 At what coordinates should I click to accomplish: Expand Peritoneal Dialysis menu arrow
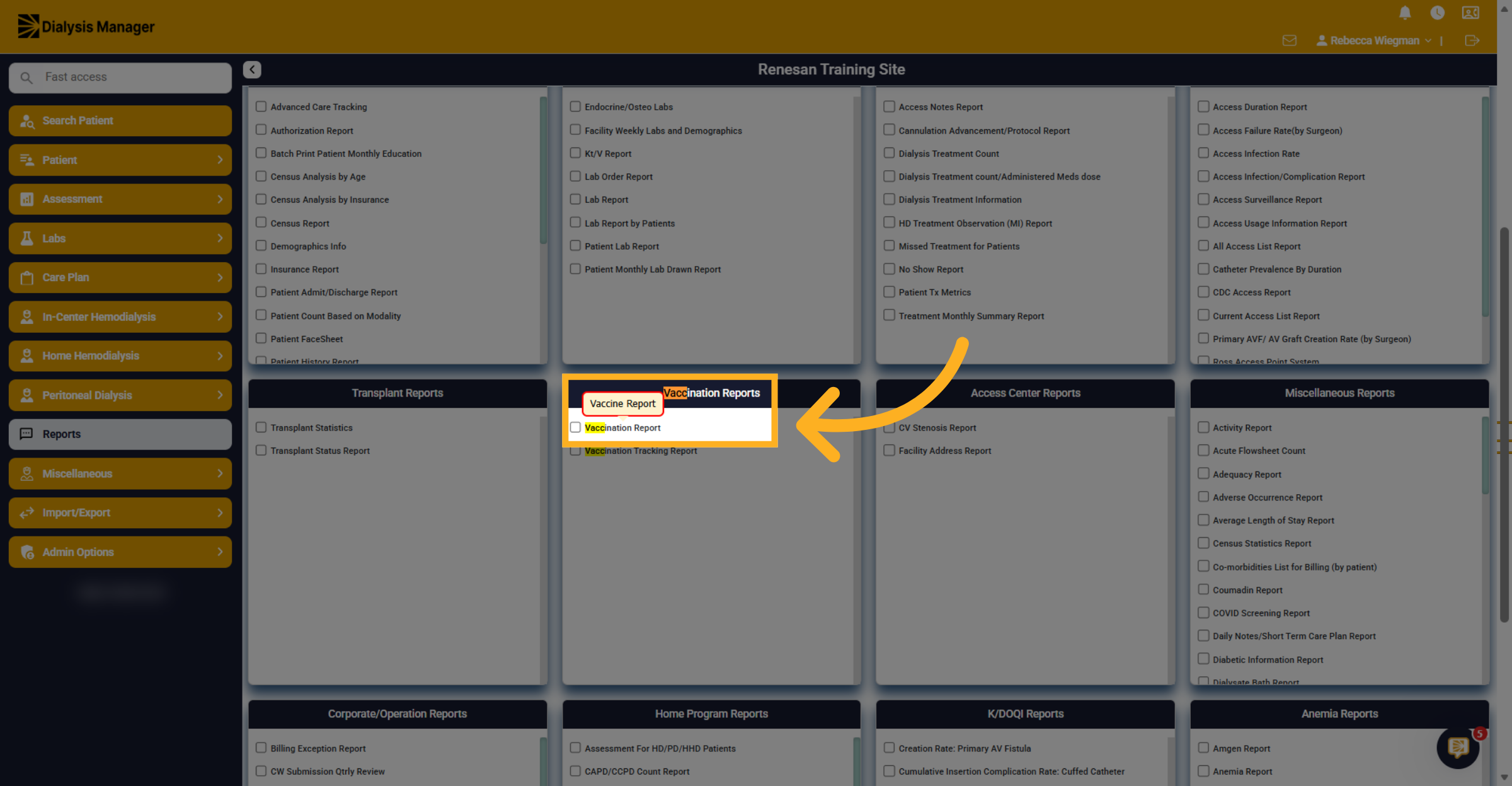click(220, 395)
